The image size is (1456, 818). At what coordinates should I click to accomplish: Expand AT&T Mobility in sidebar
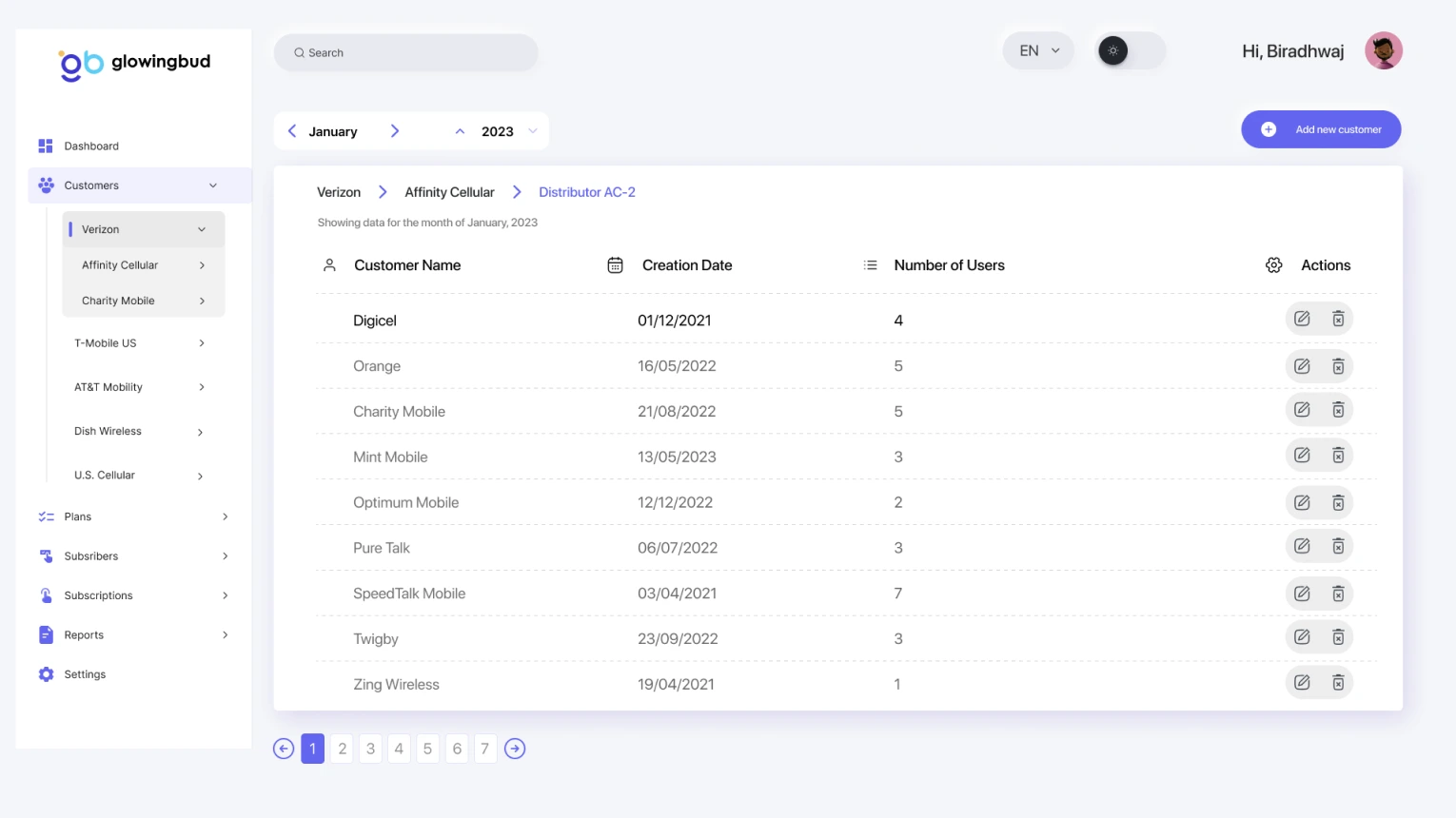202,387
